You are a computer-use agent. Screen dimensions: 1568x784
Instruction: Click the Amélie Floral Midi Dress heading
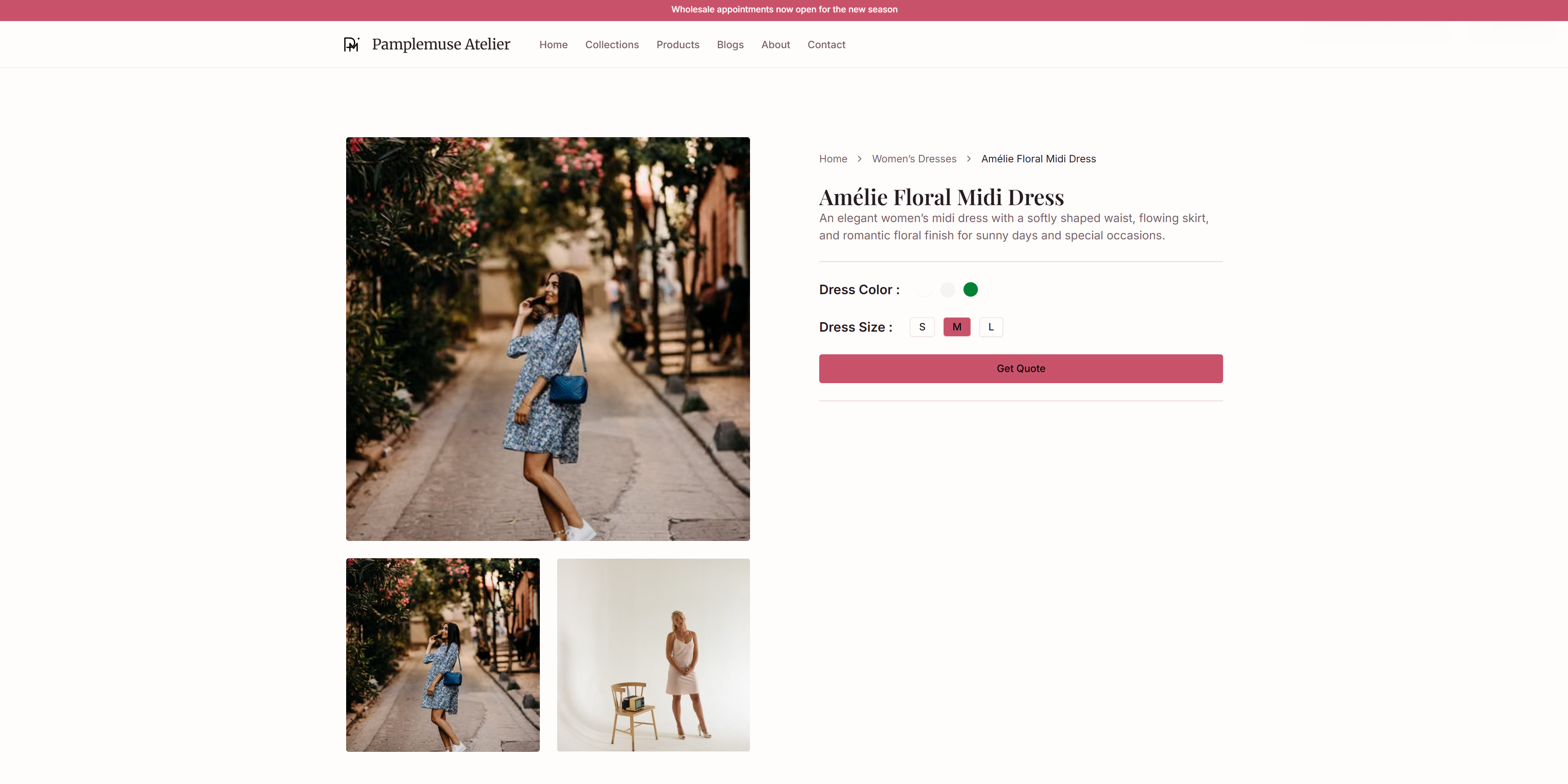click(941, 197)
